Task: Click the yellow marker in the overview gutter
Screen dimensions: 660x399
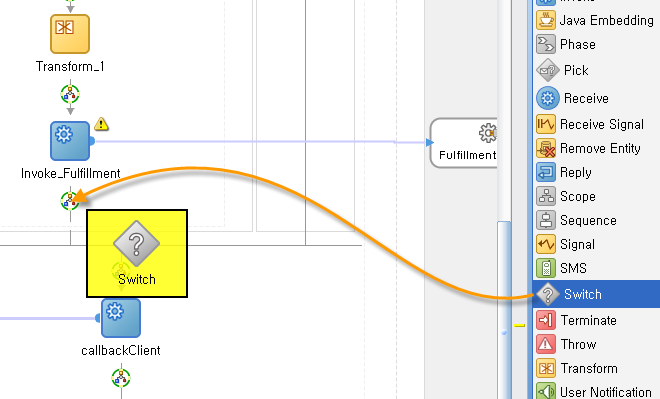Action: (520, 325)
